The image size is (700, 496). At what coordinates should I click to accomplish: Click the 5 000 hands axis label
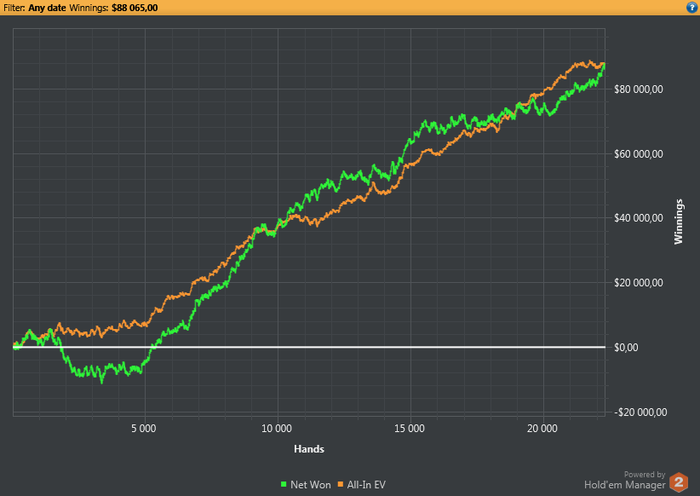pos(144,429)
